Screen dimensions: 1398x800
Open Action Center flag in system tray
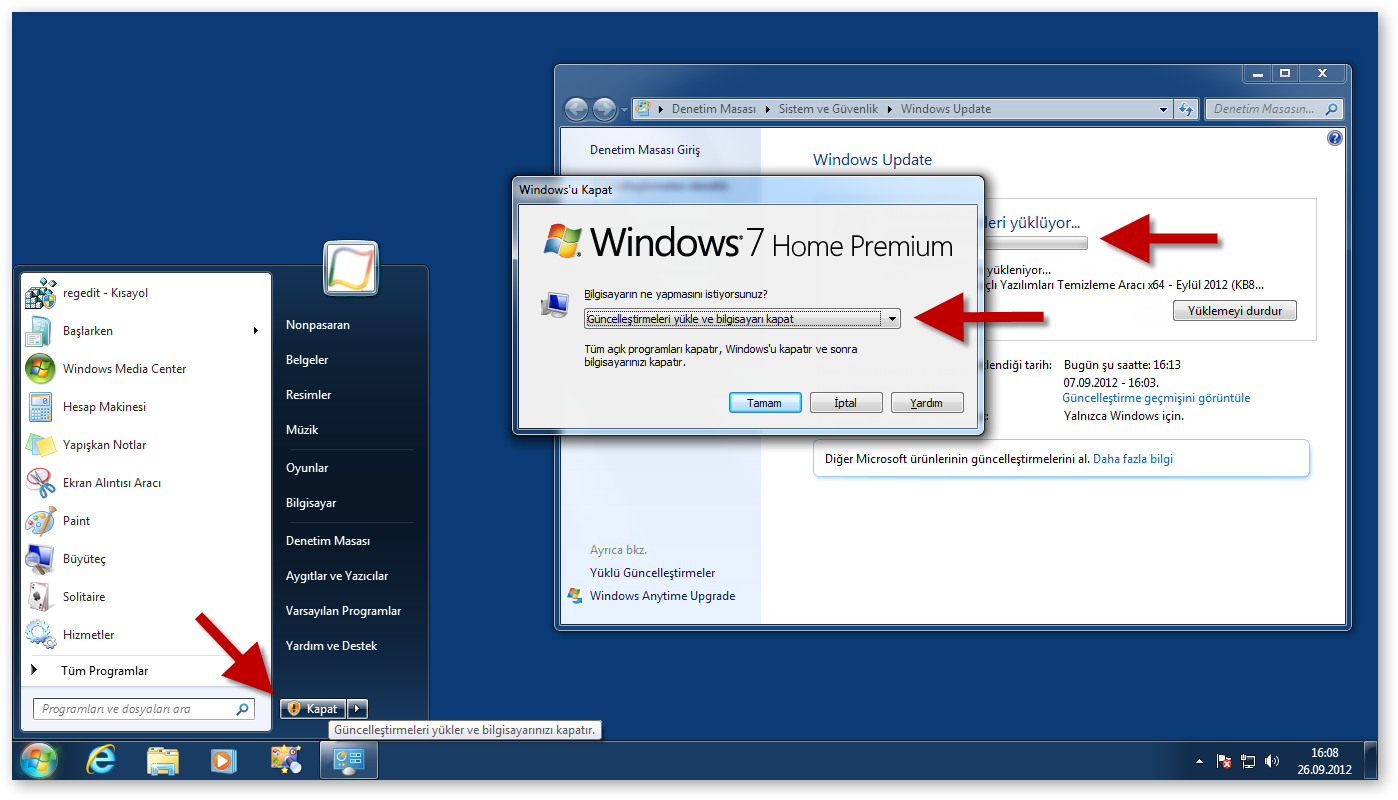click(x=1224, y=762)
